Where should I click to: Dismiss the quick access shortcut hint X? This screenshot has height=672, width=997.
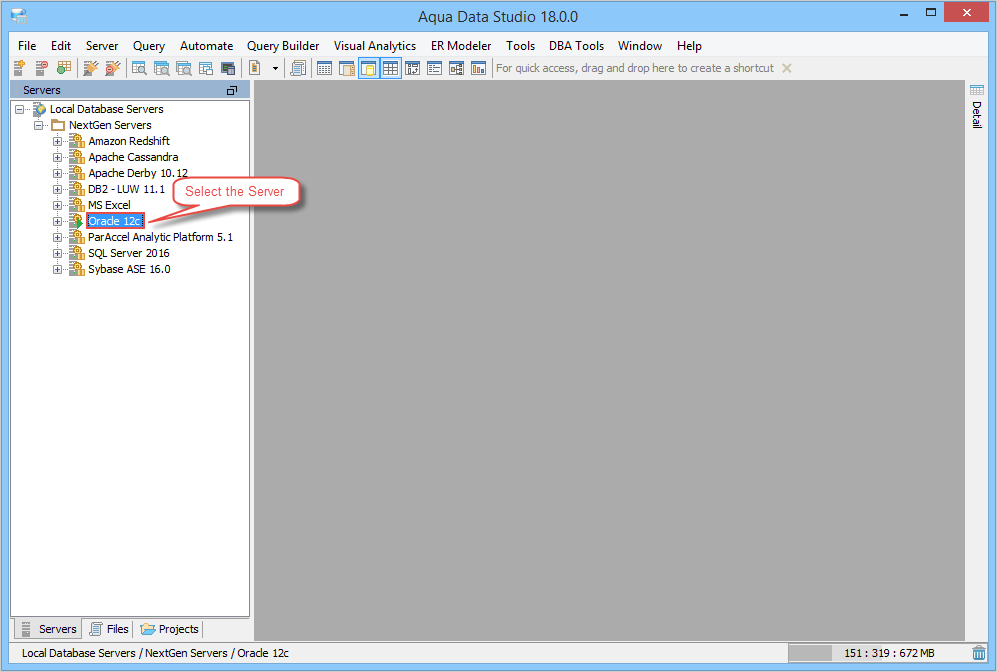click(x=787, y=68)
